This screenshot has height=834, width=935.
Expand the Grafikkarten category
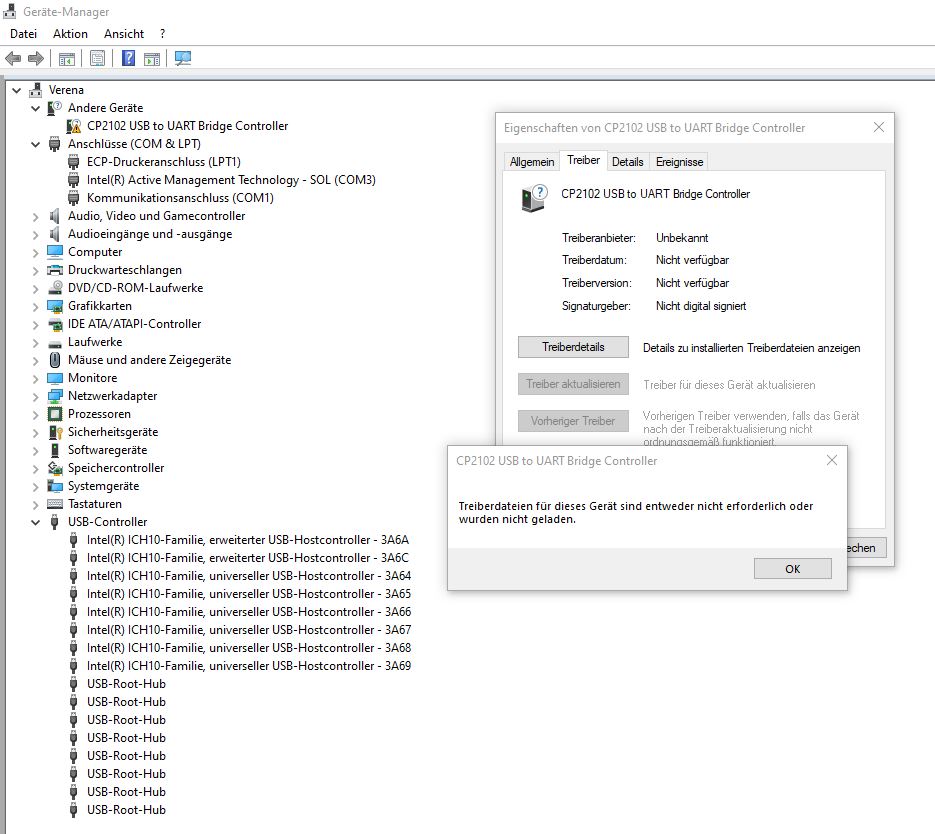point(36,306)
